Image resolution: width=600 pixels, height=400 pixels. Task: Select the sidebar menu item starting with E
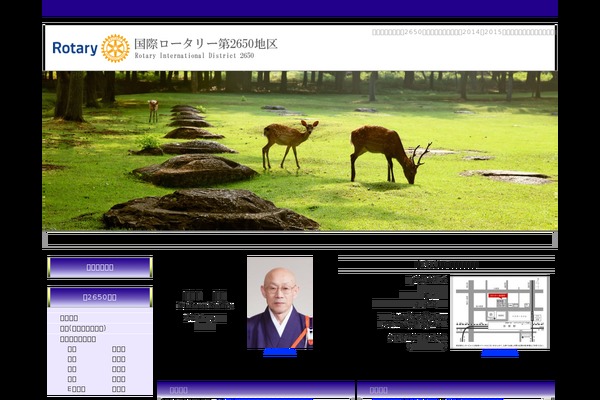76,388
